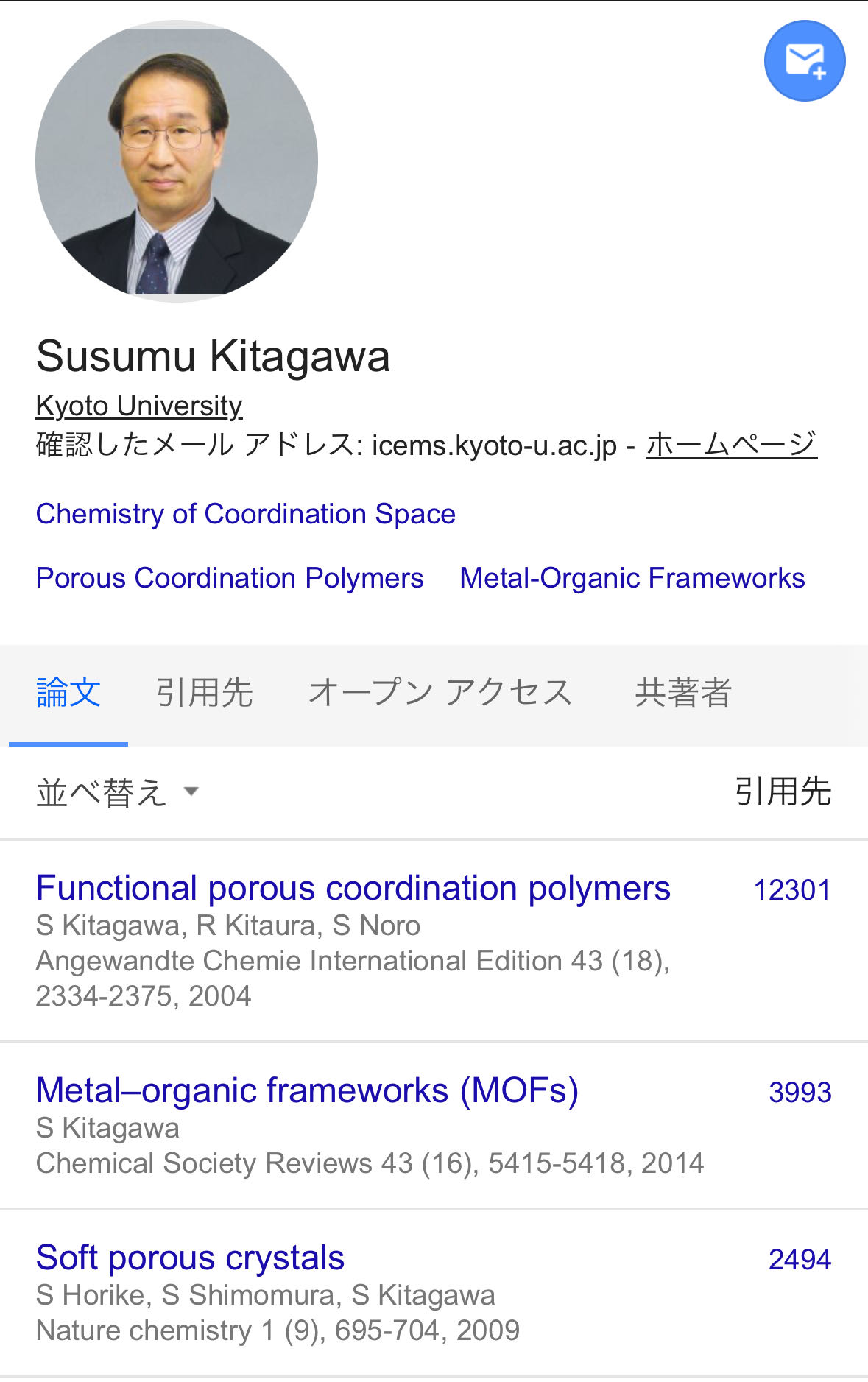Open the ホームページ homepage link
The width and height of the screenshot is (868, 1382).
pyautogui.click(x=731, y=445)
